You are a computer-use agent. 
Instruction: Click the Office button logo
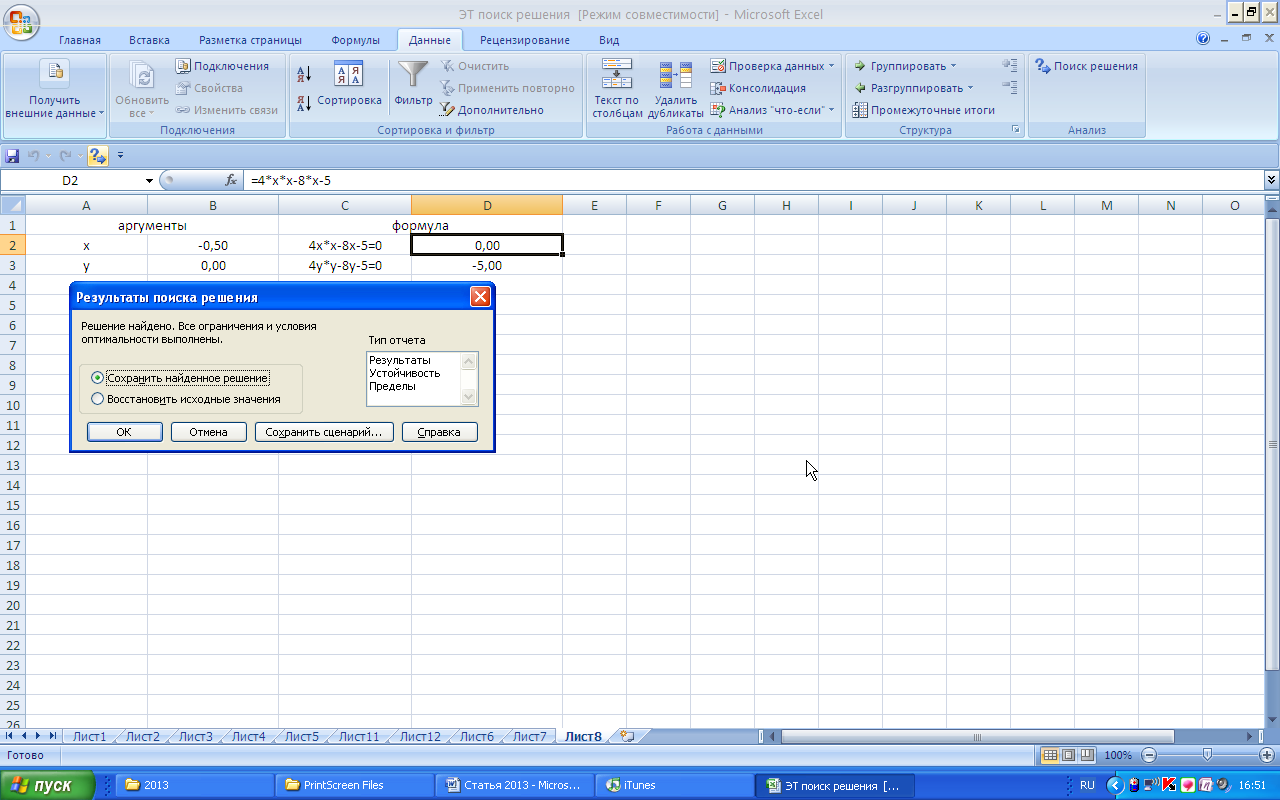click(x=21, y=18)
